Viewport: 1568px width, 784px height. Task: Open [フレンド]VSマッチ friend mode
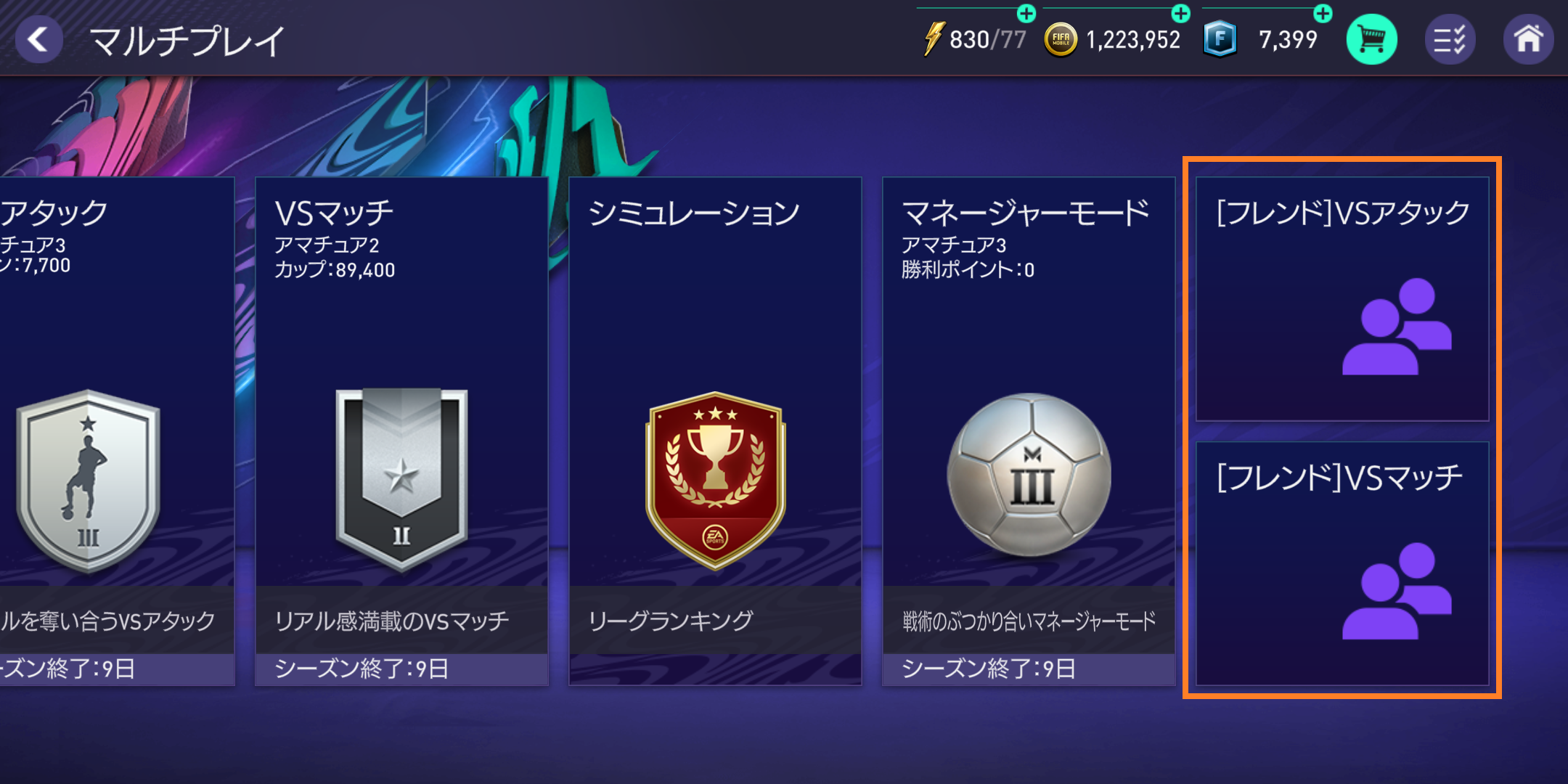(1342, 563)
